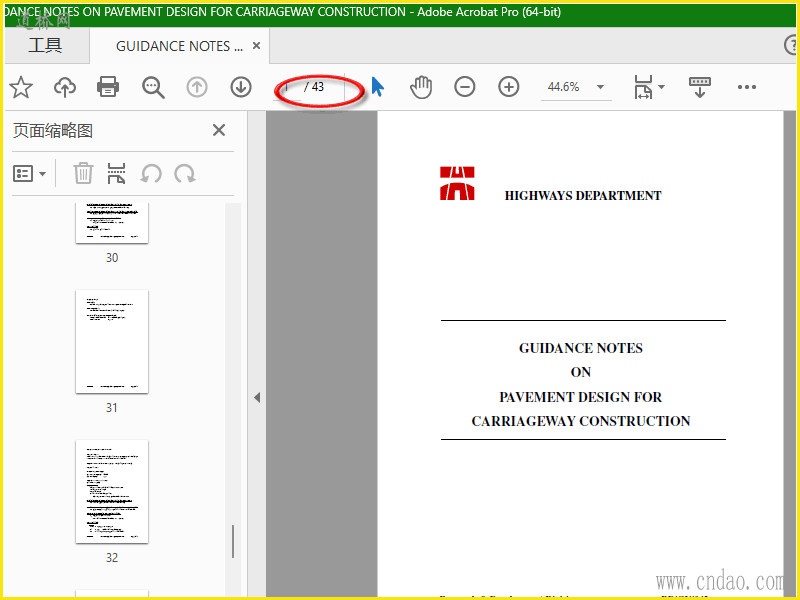Delete selected page thumbnail trash icon
Screen dimensions: 800x600
coord(83,173)
